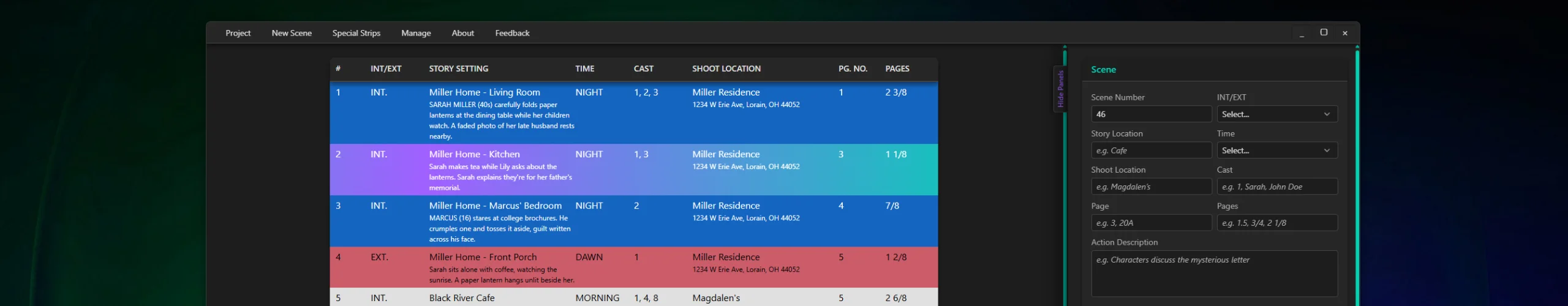Open the Manage menu
This screenshot has width=1568, height=306.
tap(416, 33)
